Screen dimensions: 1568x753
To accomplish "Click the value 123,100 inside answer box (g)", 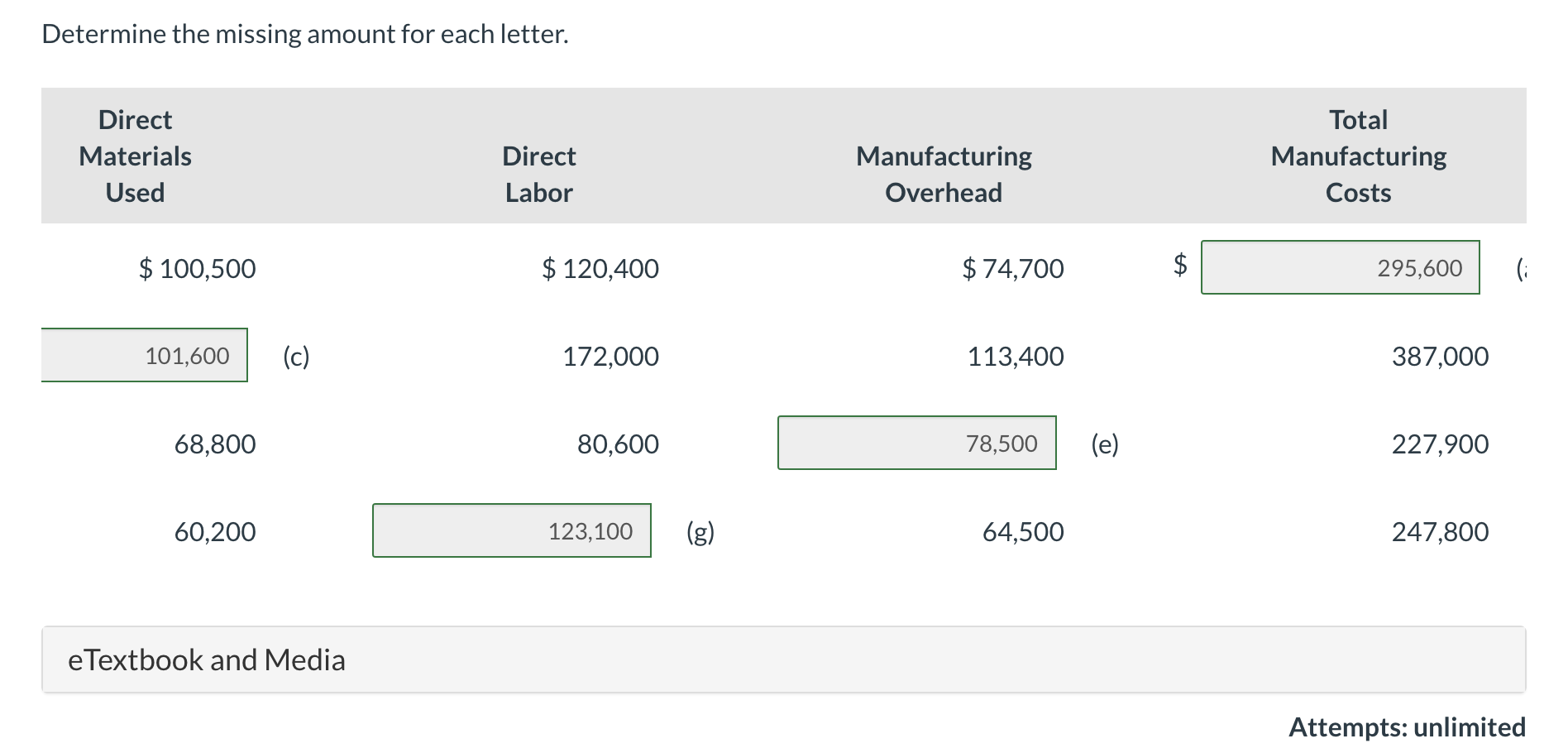I will (590, 531).
